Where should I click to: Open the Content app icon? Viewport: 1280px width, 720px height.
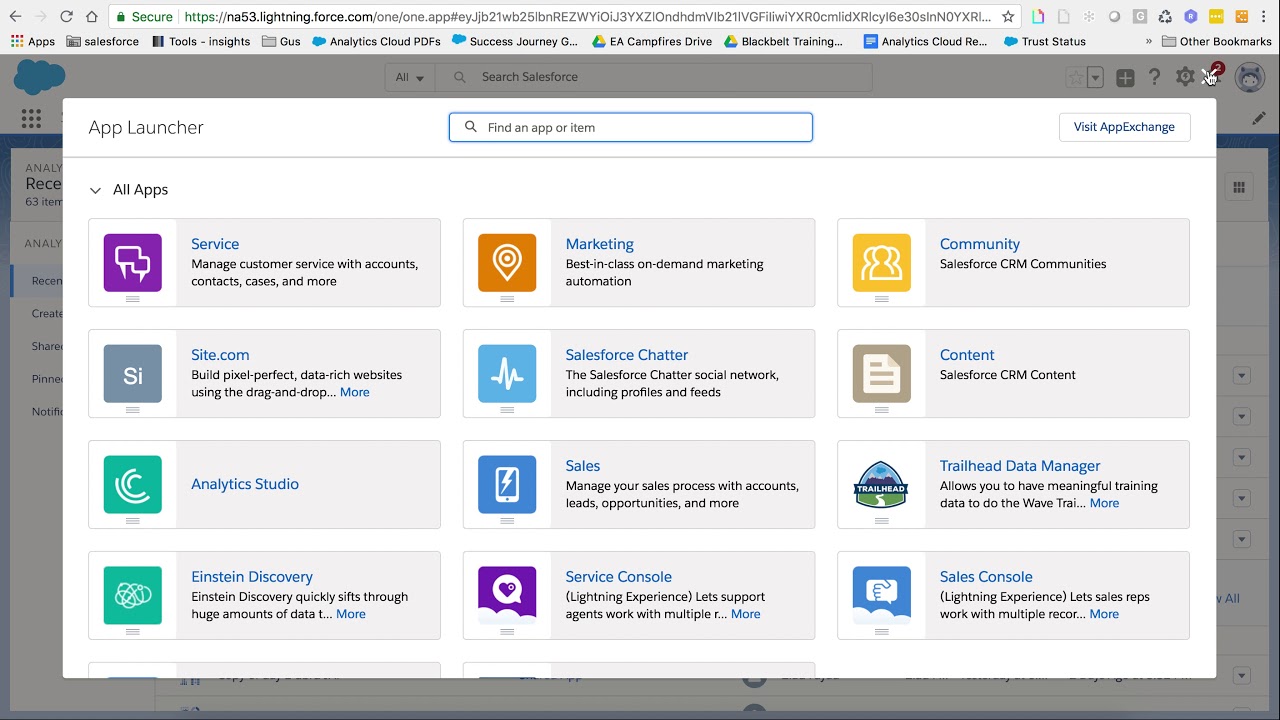pos(882,374)
